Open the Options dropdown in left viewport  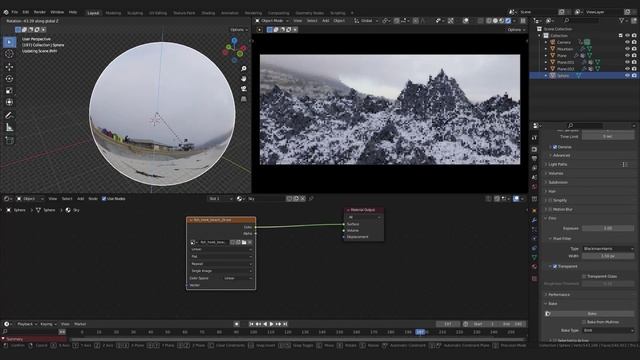click(x=239, y=30)
